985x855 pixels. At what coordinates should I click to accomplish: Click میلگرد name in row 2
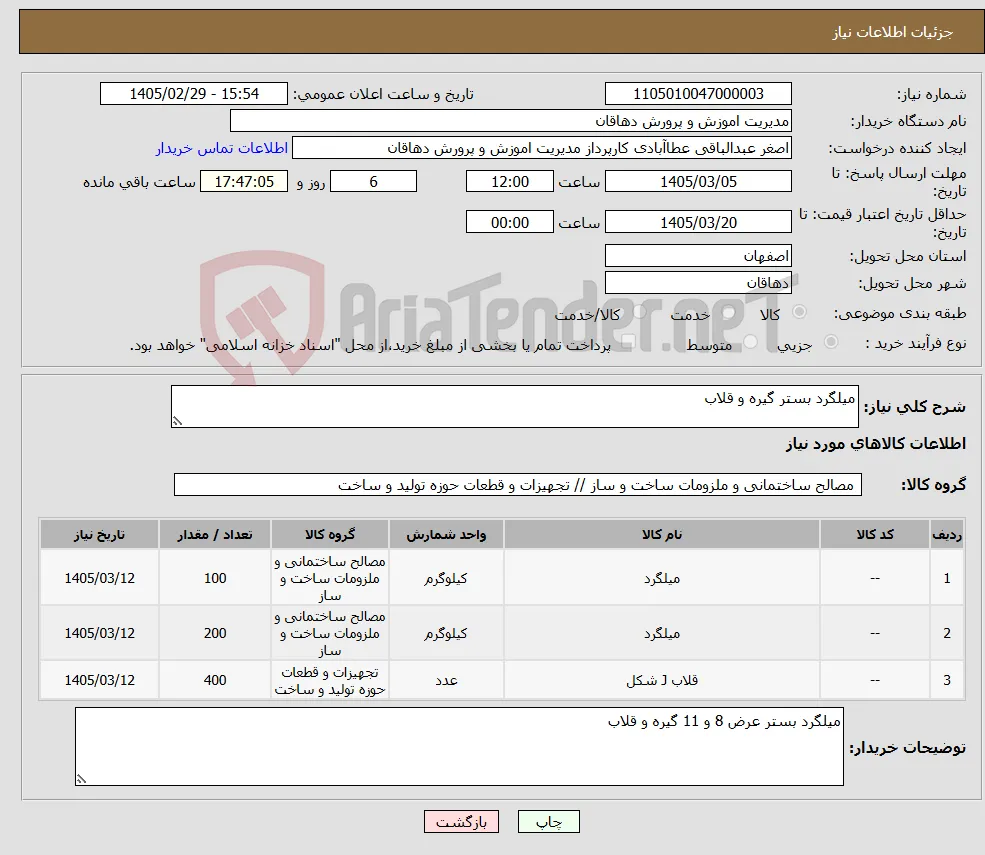661,633
